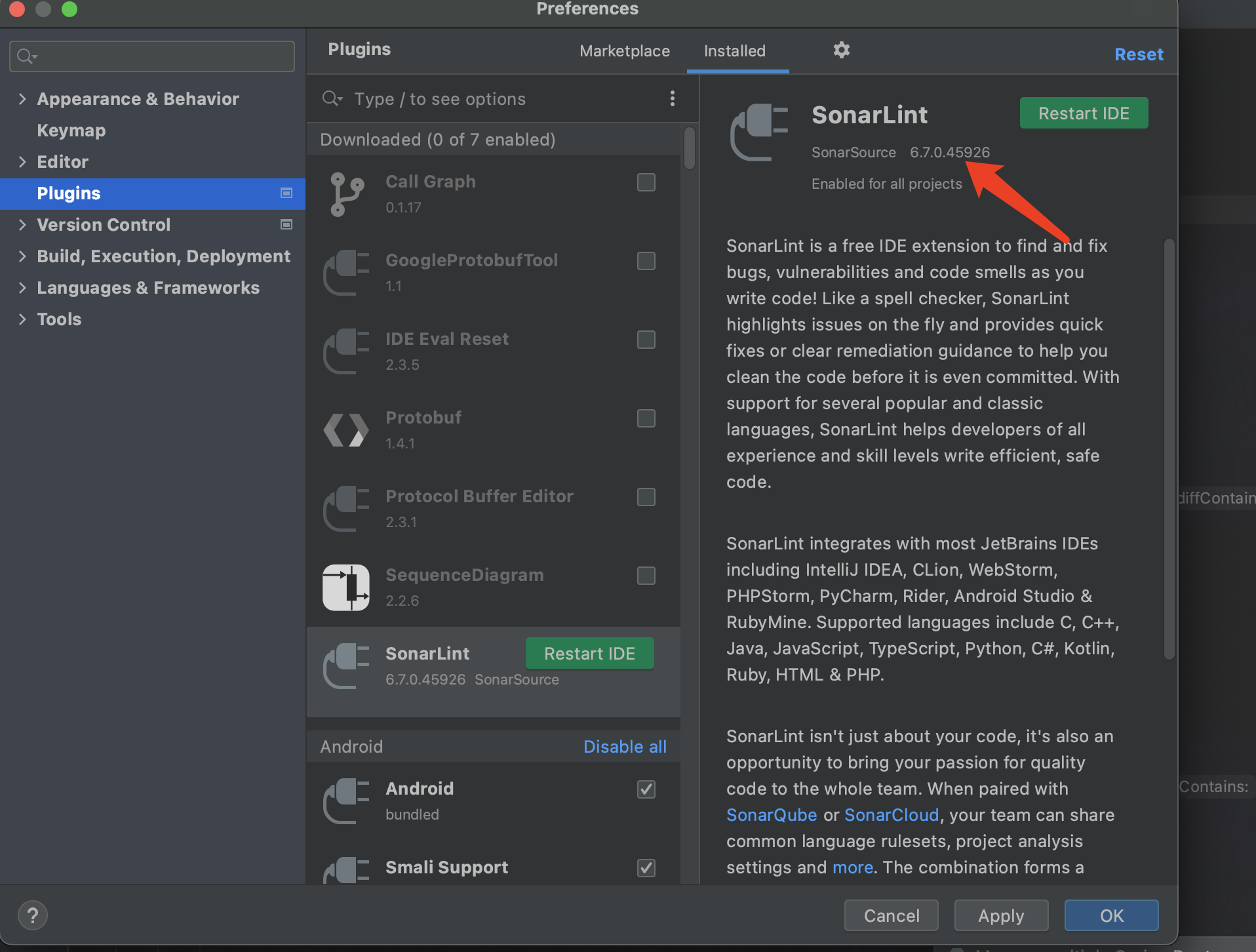Click the help question mark icon
Viewport: 1256px width, 952px height.
pos(33,915)
